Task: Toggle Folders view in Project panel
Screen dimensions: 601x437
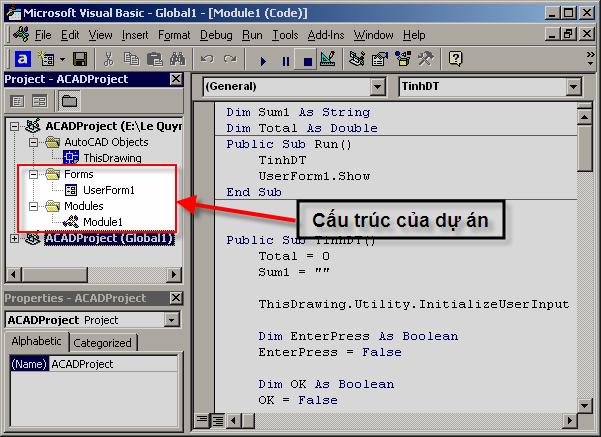Action: click(69, 101)
